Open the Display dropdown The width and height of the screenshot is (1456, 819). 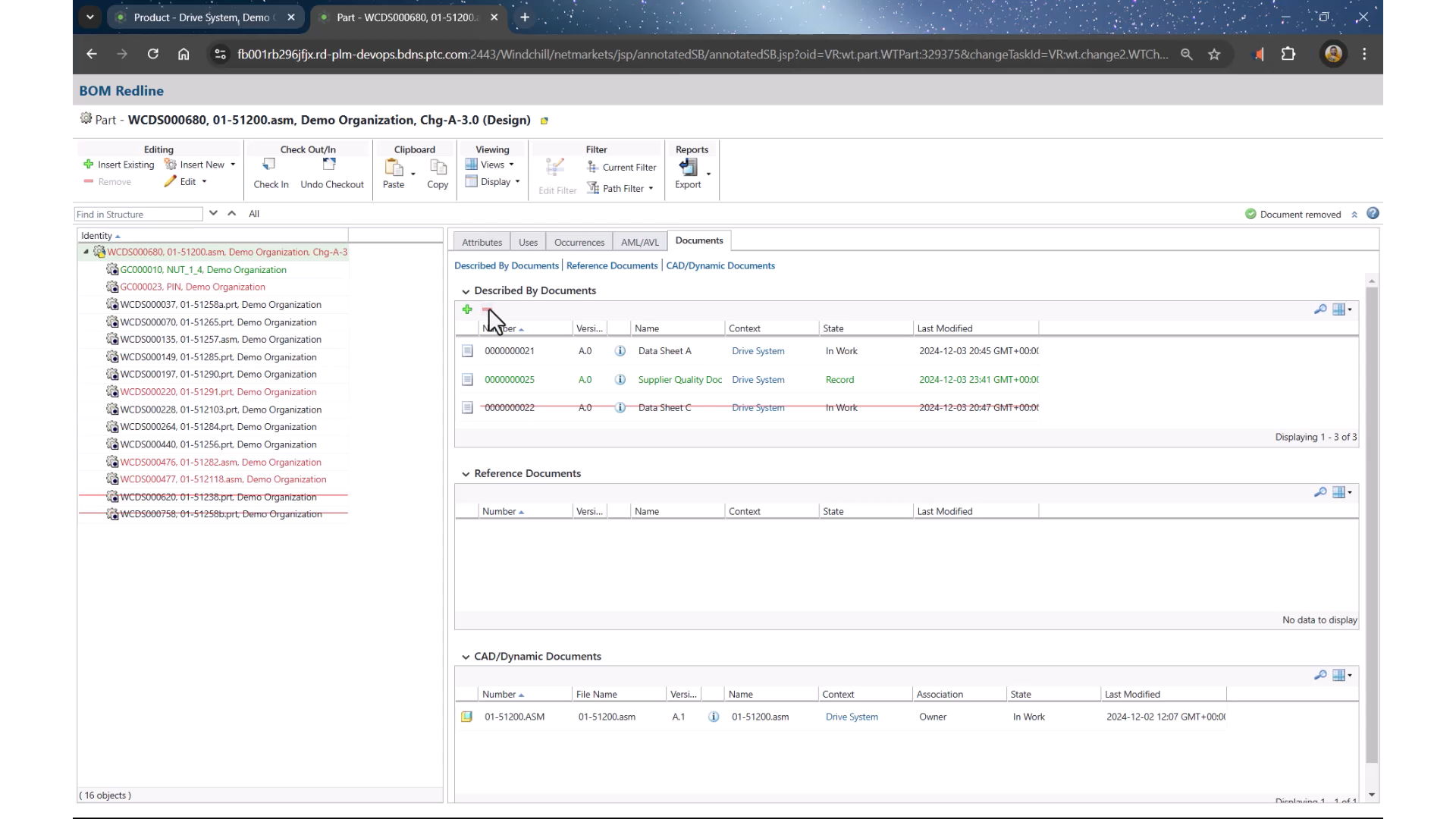click(x=493, y=182)
